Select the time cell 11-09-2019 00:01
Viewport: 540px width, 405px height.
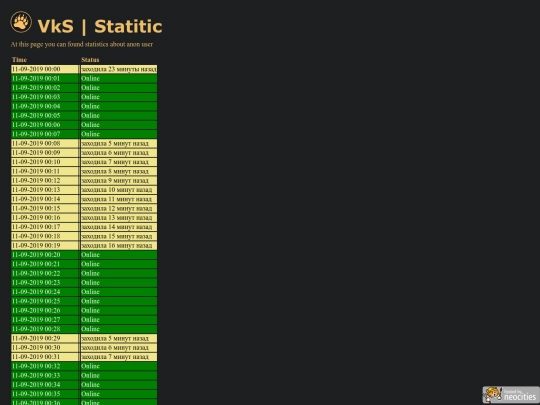(45, 78)
